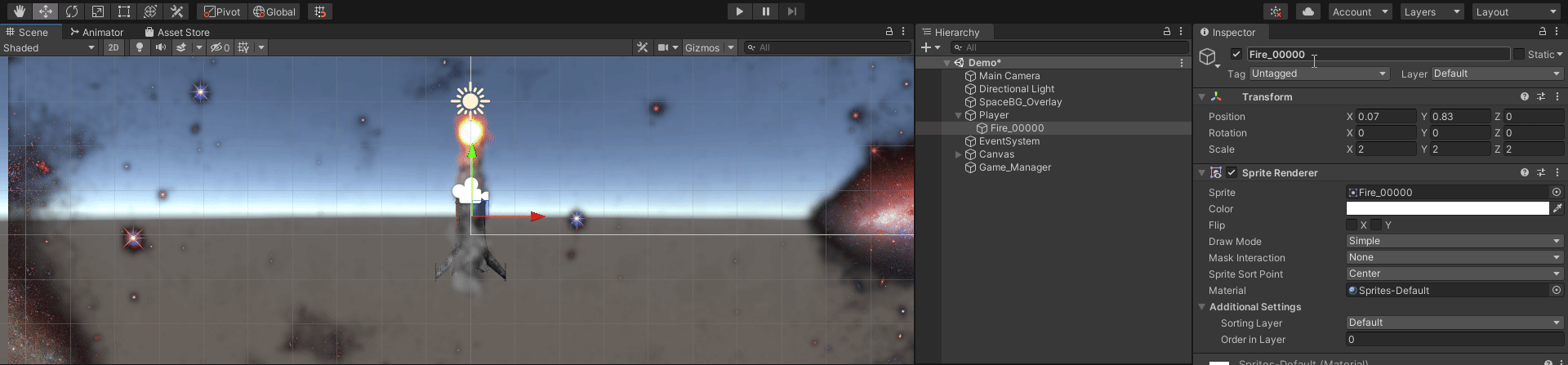This screenshot has height=365, width=1568.
Task: Collapse the Player object in Hierarchy
Action: click(959, 115)
